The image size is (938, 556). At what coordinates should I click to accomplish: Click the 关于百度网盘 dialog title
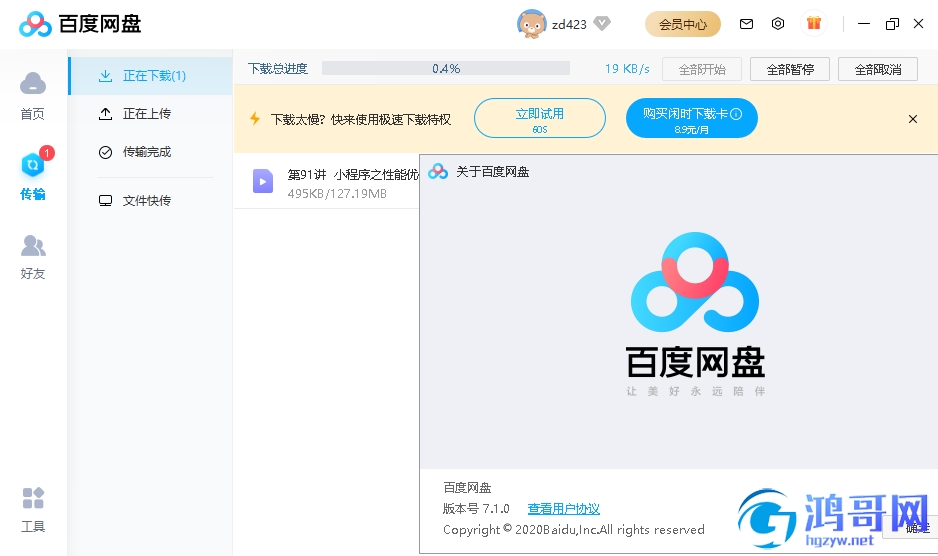(x=492, y=172)
